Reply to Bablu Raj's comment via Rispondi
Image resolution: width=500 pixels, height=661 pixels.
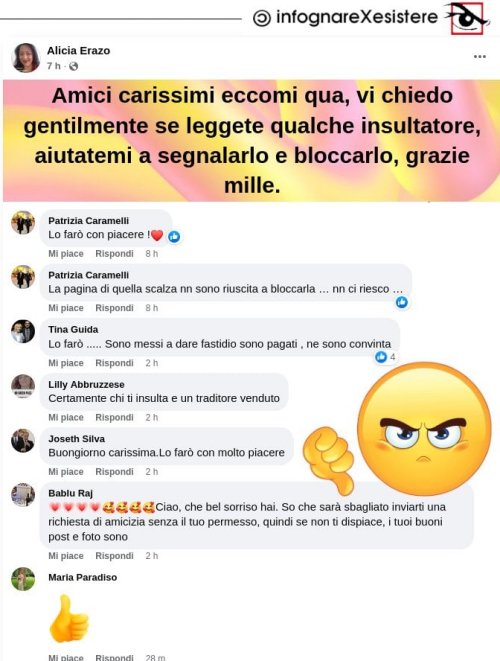(x=114, y=556)
